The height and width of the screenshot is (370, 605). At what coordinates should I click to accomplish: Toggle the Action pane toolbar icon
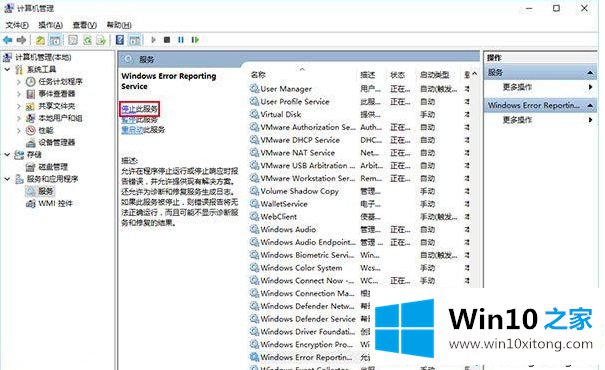[134, 40]
